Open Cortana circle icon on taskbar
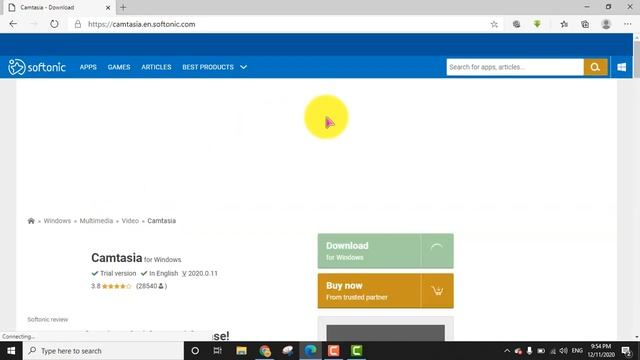The height and width of the screenshot is (360, 640). (x=195, y=351)
